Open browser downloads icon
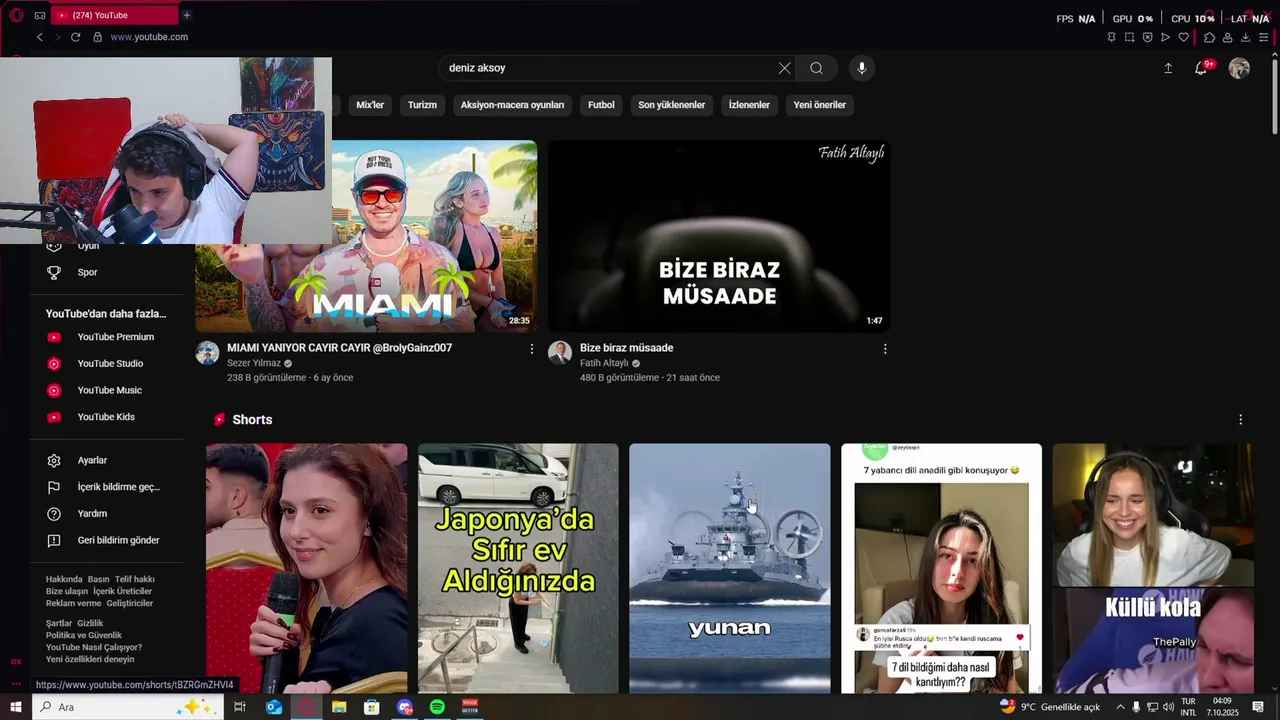This screenshot has width=1280, height=720. pos(1245,37)
